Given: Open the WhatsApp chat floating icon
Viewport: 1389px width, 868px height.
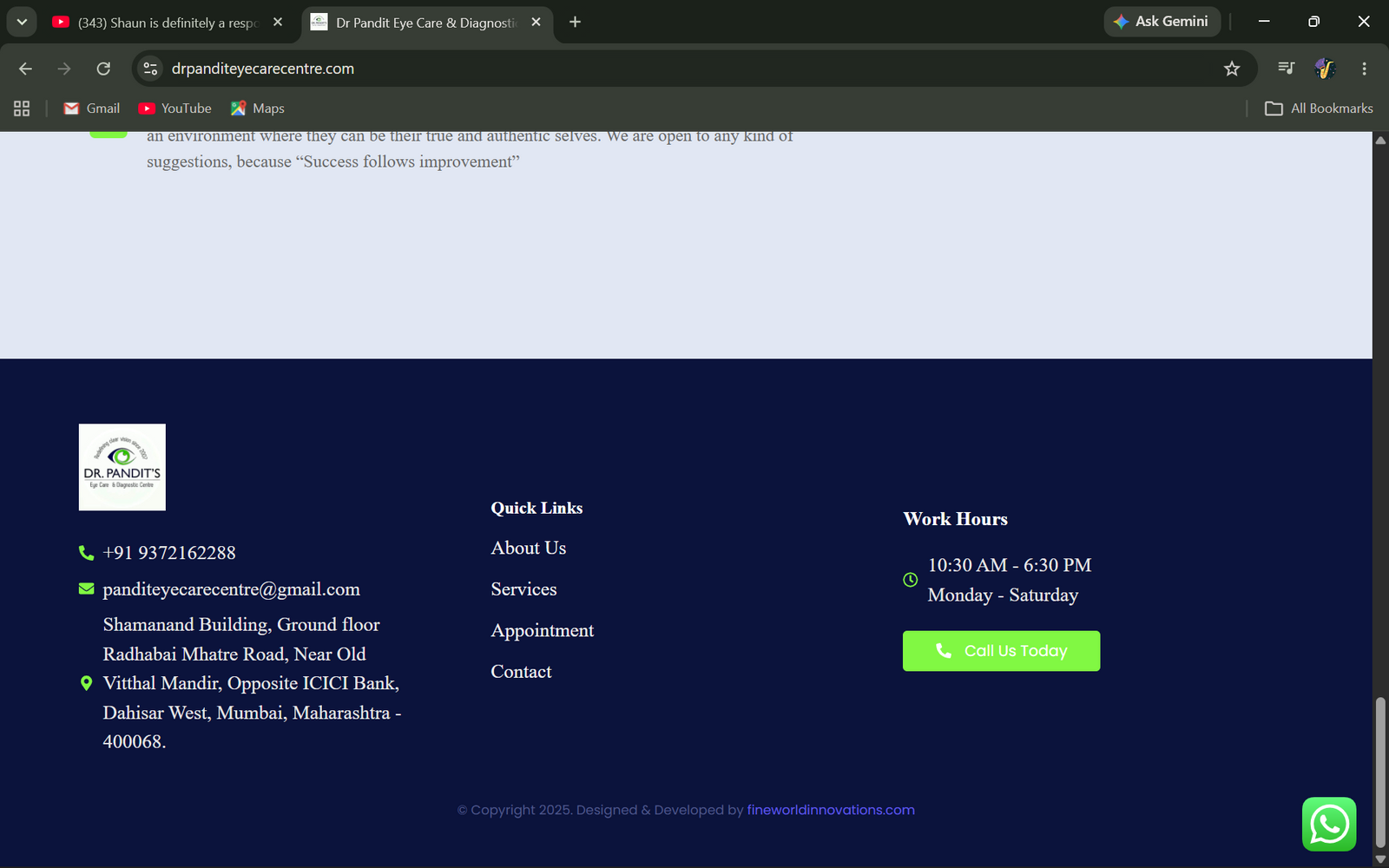Looking at the screenshot, I should coord(1329,824).
